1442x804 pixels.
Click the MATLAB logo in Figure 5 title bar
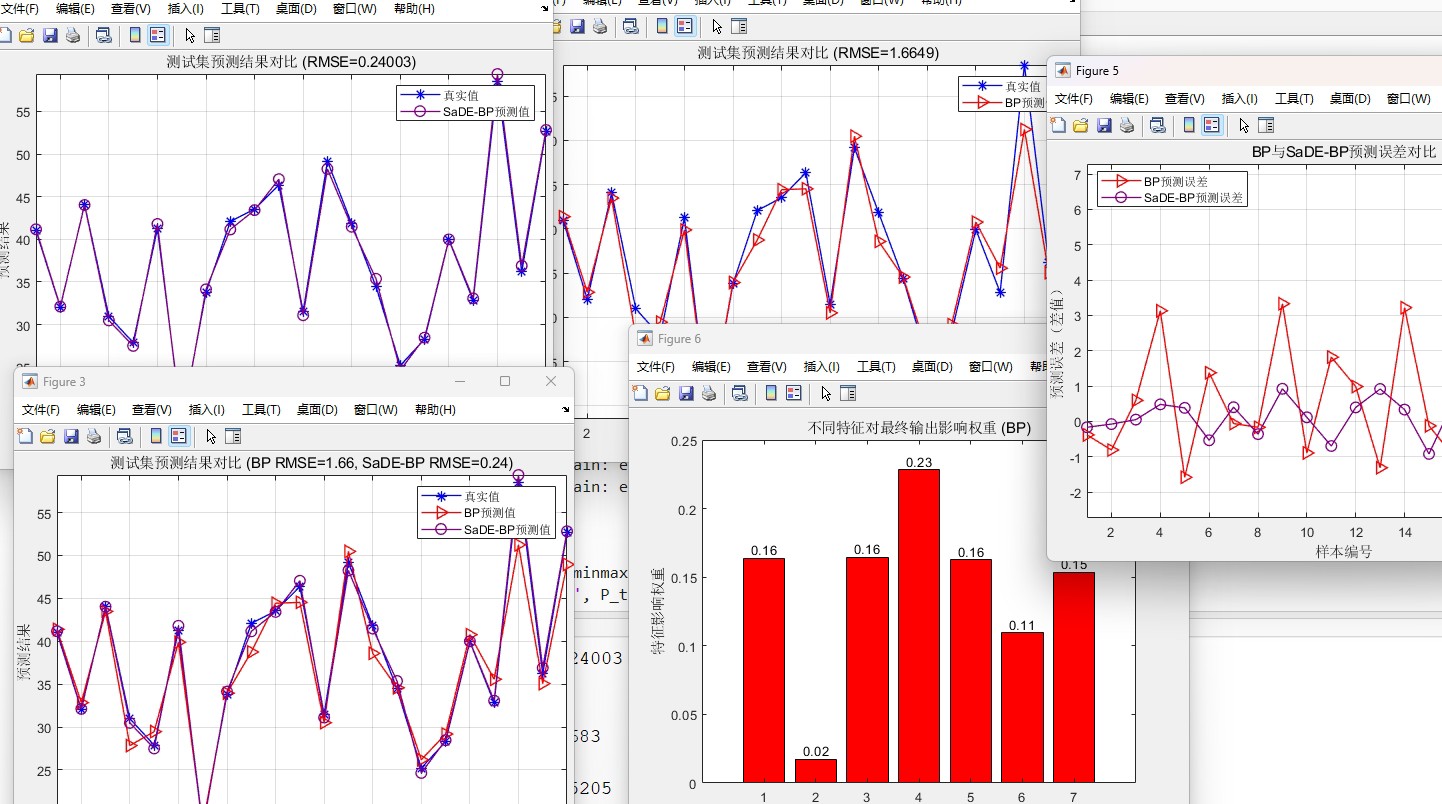[x=1062, y=71]
